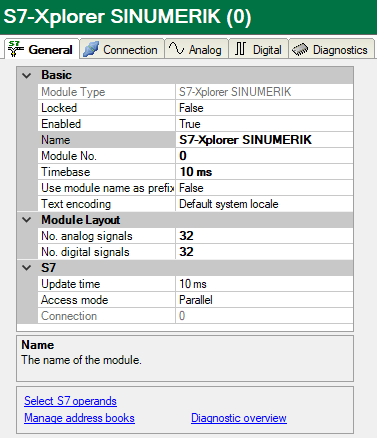Open Select S7 operands link
Viewport: 377px width, 438px height.
pyautogui.click(x=70, y=401)
